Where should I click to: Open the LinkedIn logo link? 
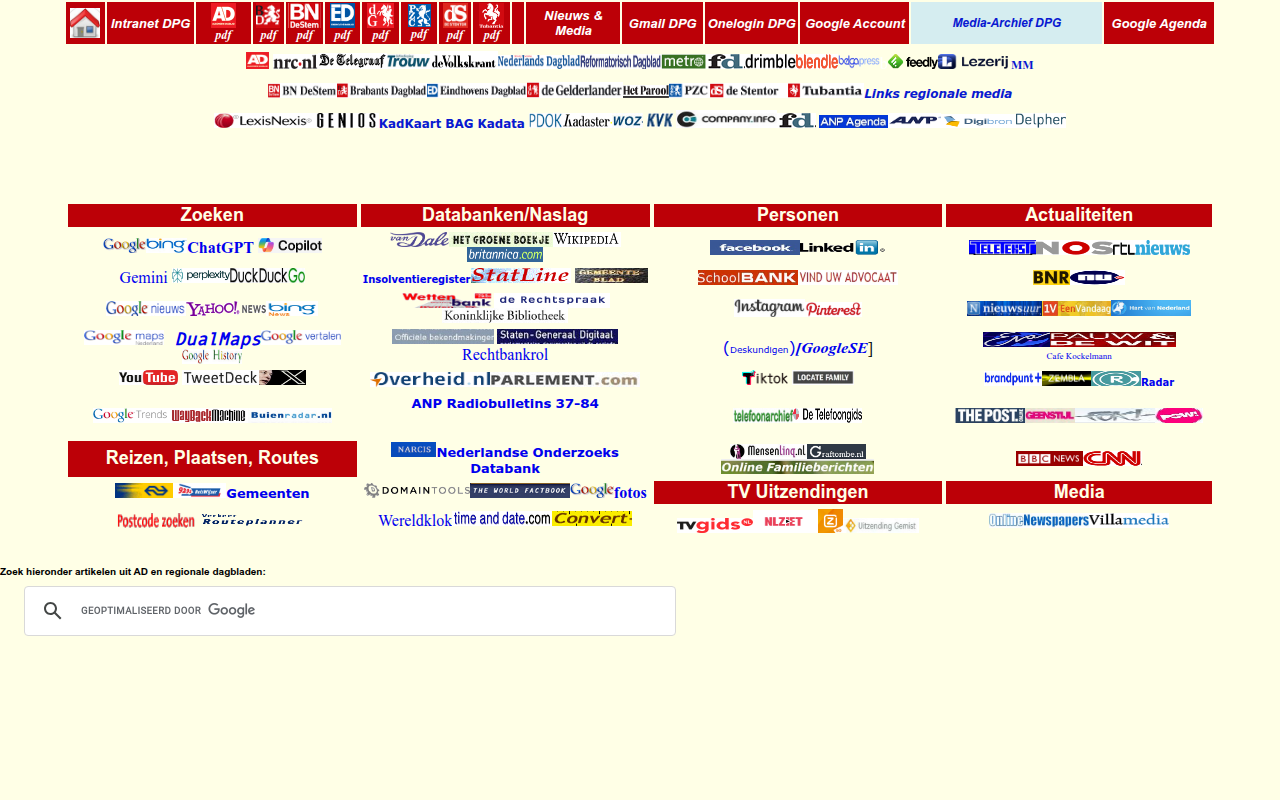click(842, 247)
